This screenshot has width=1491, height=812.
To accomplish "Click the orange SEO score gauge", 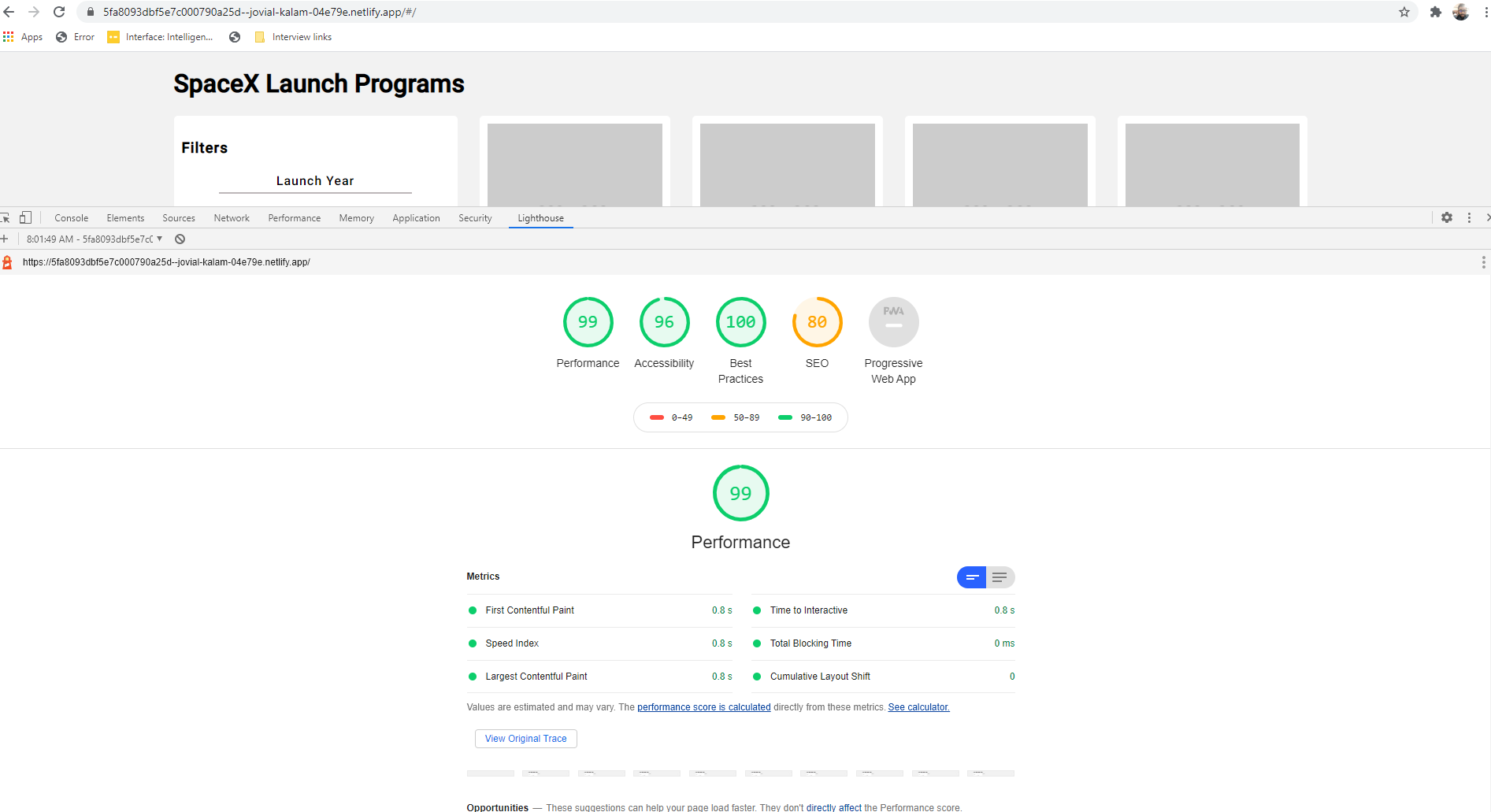I will click(817, 322).
